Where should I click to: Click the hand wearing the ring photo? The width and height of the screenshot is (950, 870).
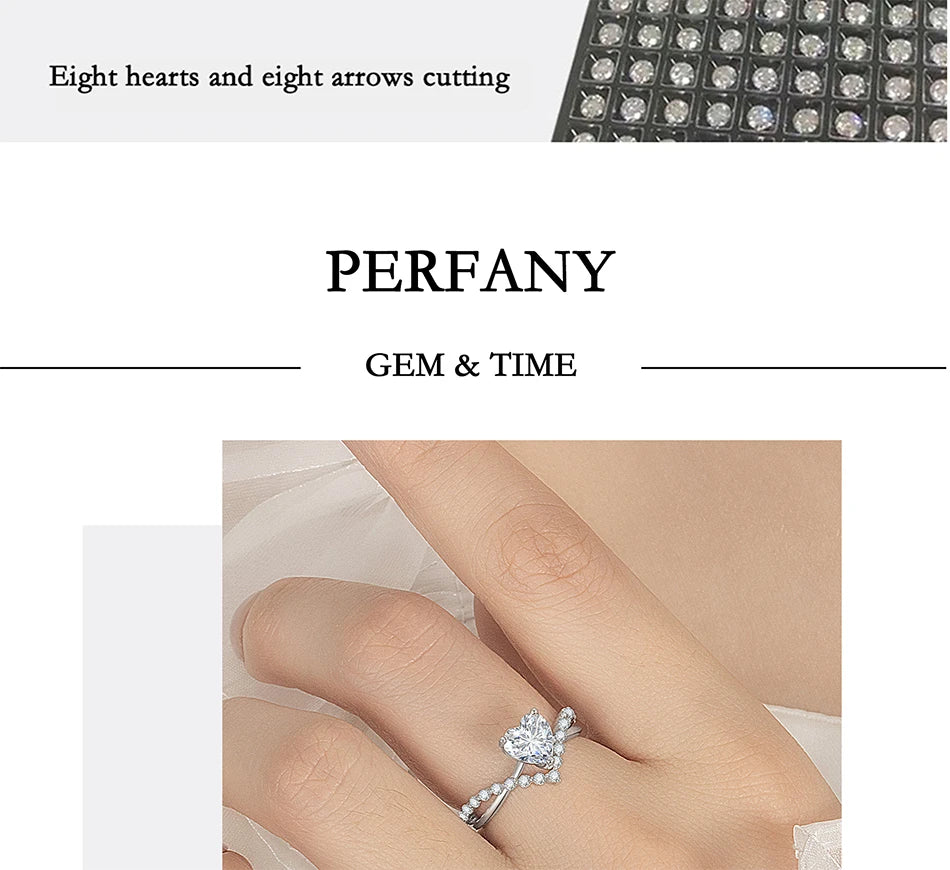point(531,655)
